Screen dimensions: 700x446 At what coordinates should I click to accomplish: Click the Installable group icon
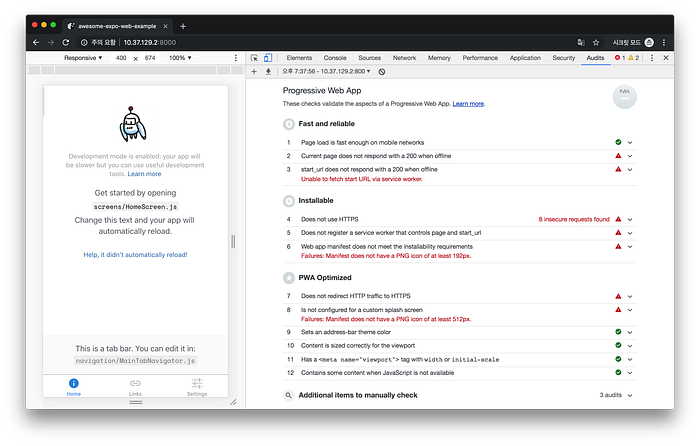tap(289, 201)
